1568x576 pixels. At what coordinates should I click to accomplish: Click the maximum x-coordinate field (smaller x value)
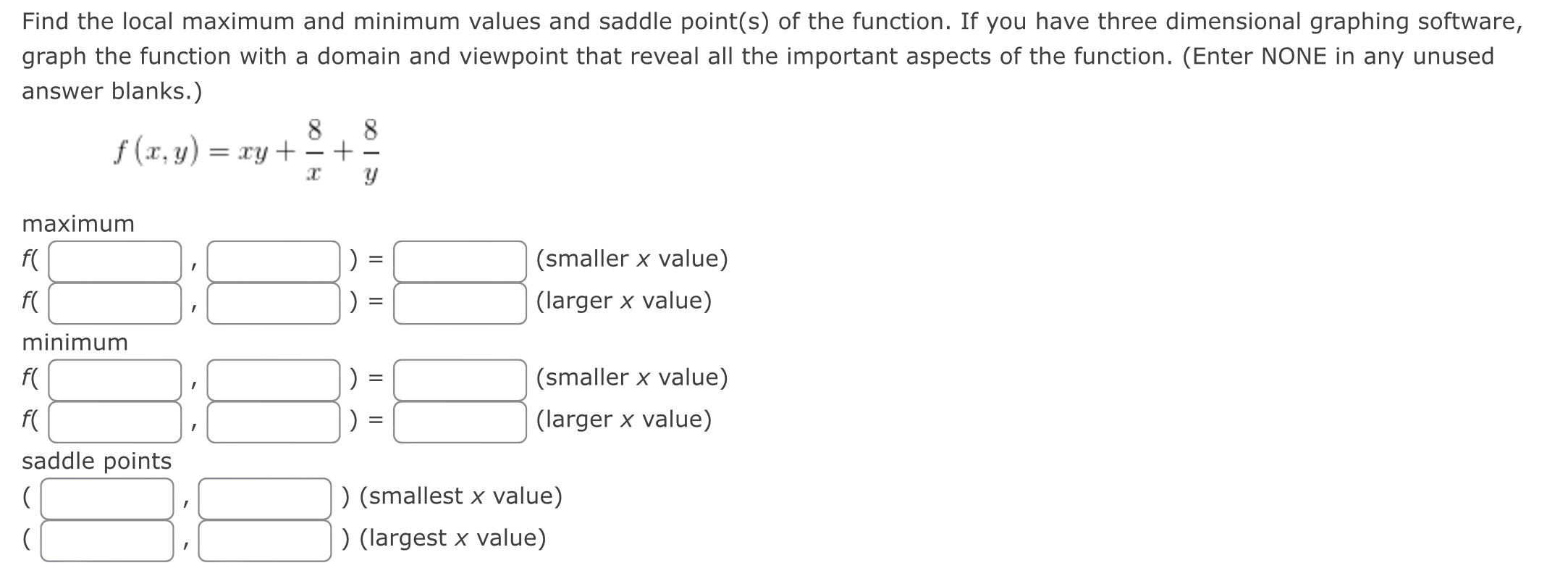112,259
